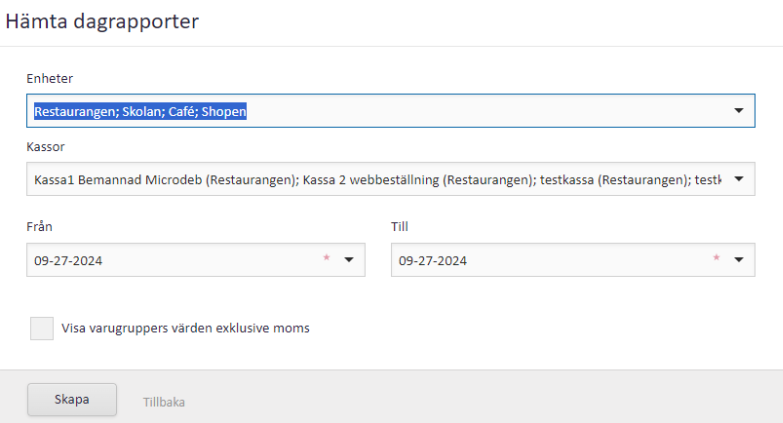Click the Hämta dagrapporter heading
The height and width of the screenshot is (423, 783).
coord(102,22)
